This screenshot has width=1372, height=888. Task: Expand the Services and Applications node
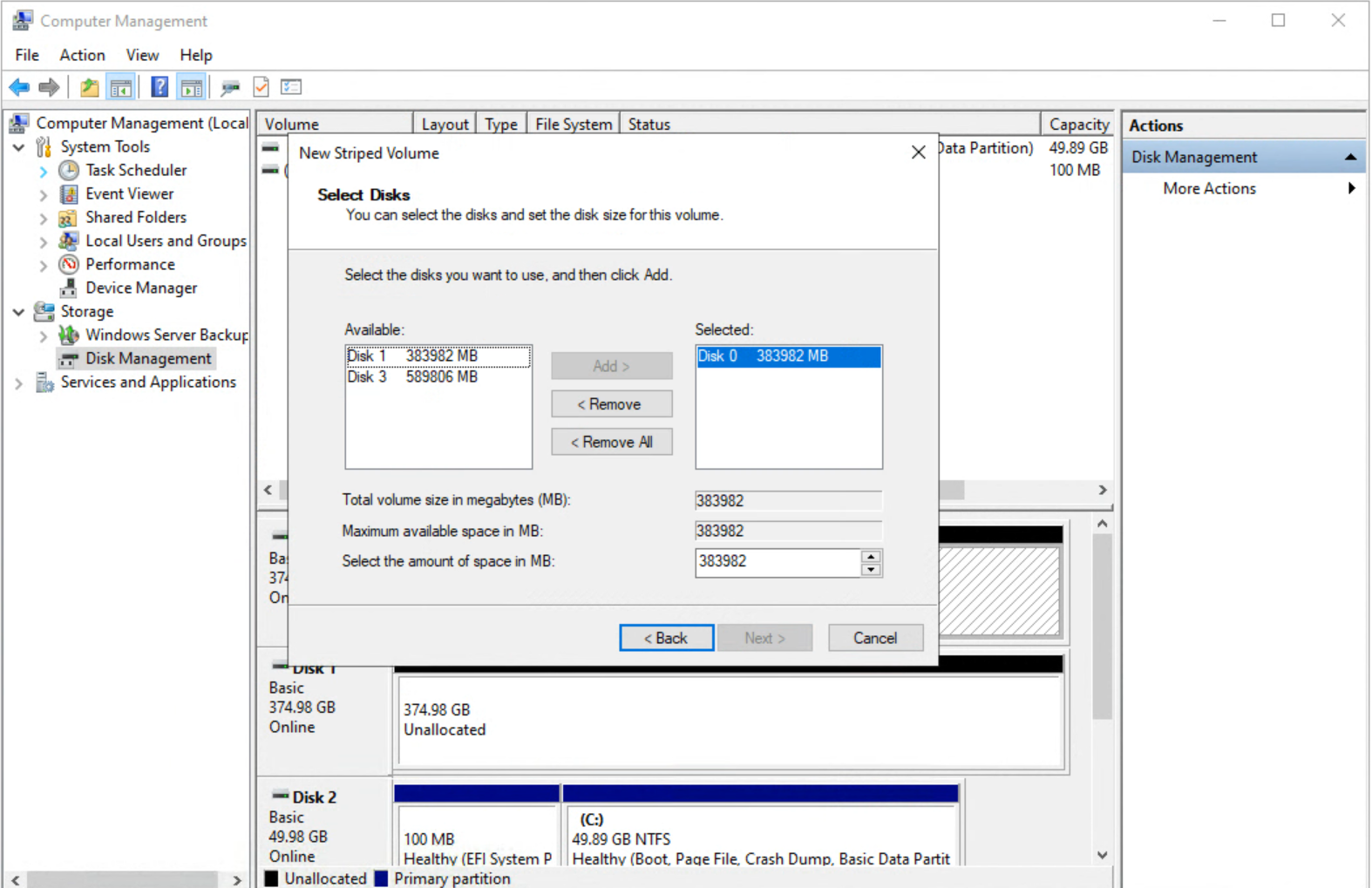(x=18, y=383)
